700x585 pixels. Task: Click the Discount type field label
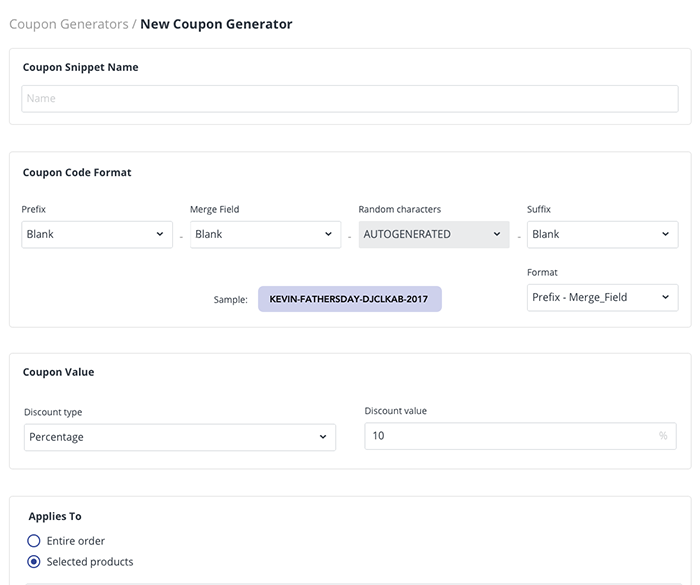tap(52, 412)
